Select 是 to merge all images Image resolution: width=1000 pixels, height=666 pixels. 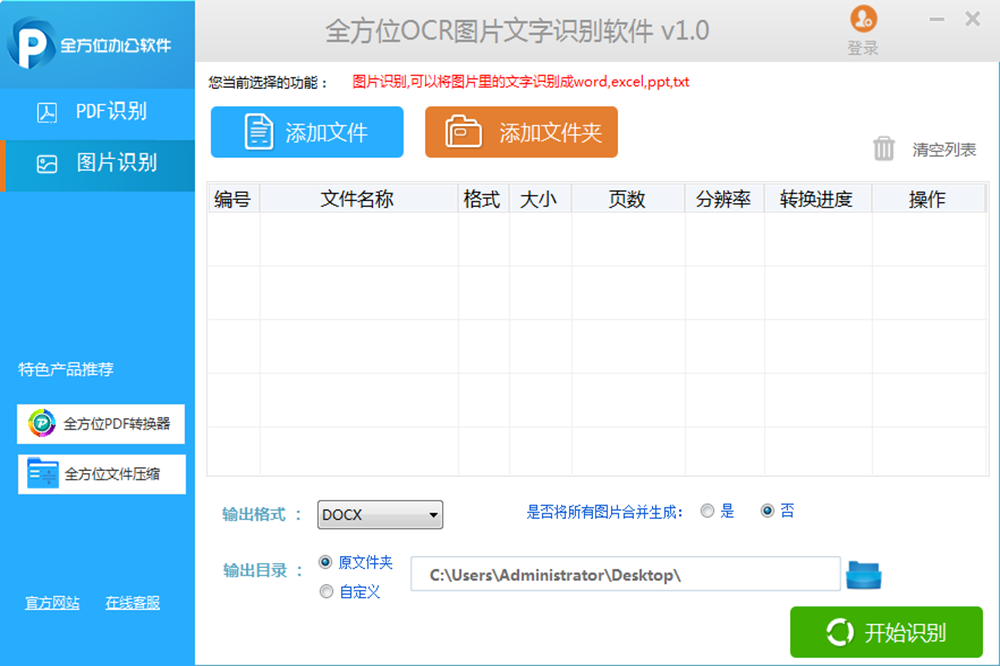[x=707, y=511]
